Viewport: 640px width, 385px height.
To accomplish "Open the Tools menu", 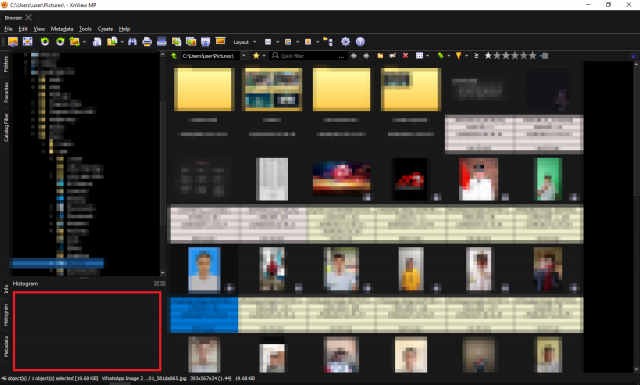I will (85, 29).
